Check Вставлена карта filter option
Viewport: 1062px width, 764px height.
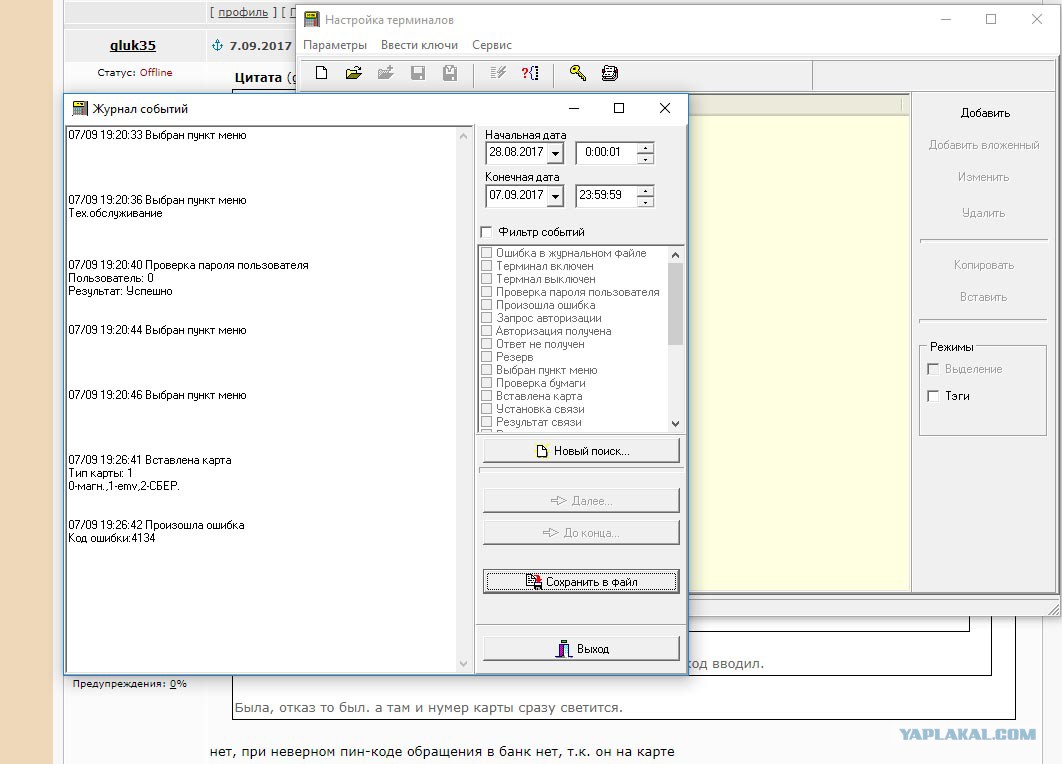[x=486, y=396]
